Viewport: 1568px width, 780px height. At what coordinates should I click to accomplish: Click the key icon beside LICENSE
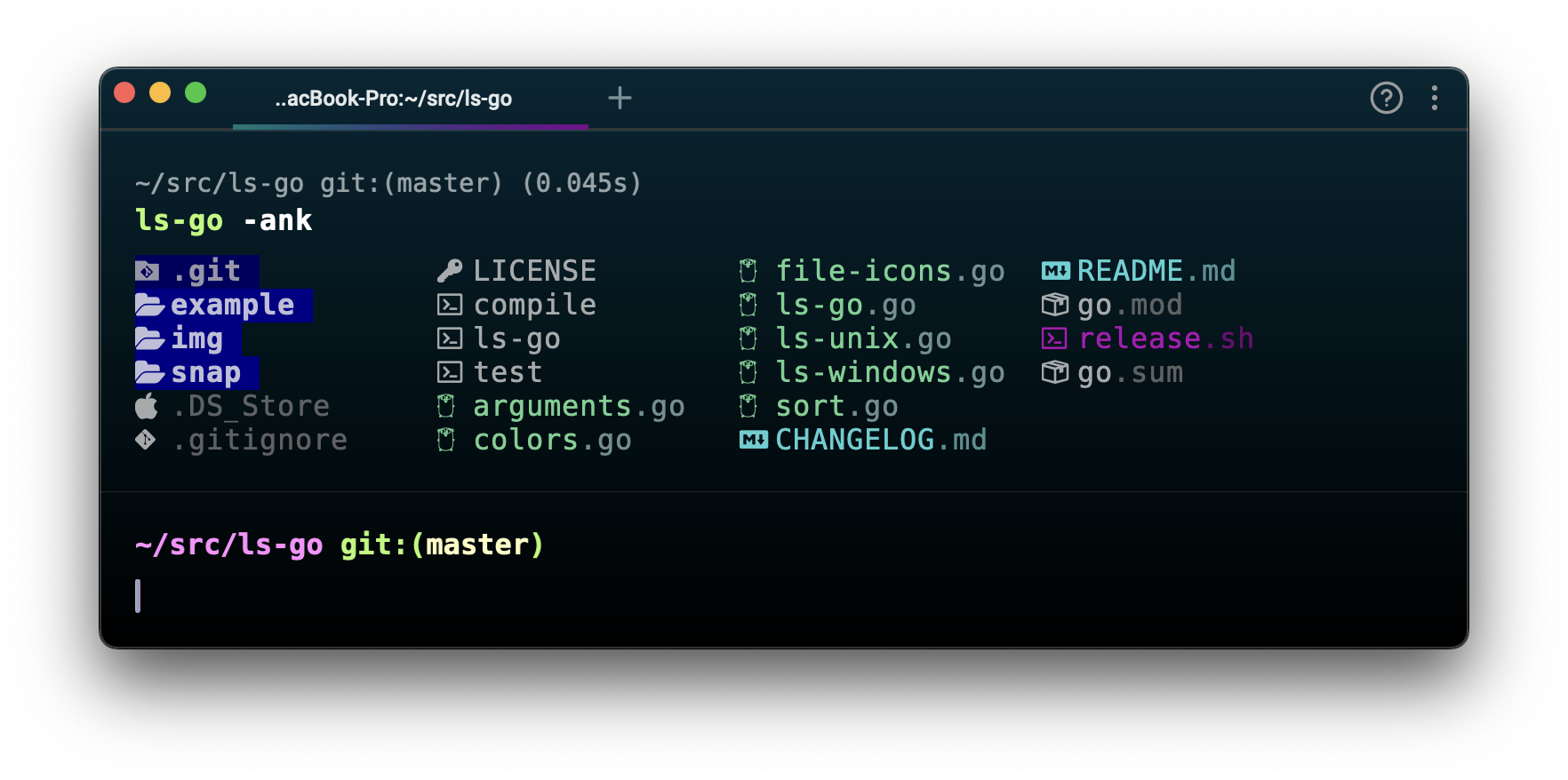[450, 271]
